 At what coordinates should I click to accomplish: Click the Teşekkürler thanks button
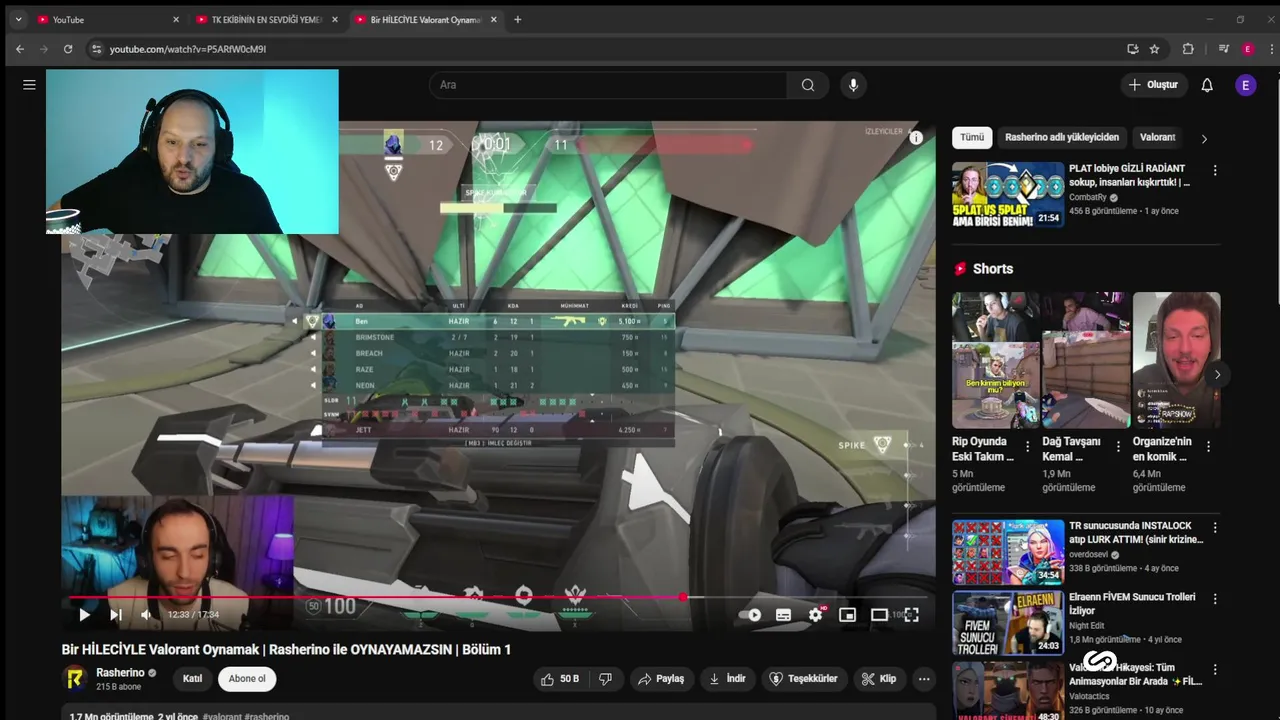803,679
